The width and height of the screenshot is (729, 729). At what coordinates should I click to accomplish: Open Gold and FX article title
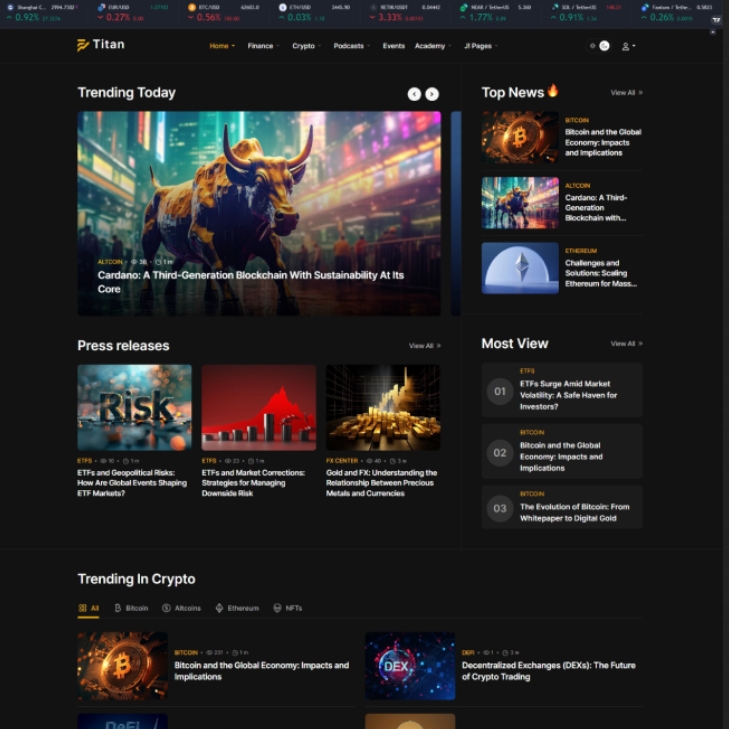point(381,483)
